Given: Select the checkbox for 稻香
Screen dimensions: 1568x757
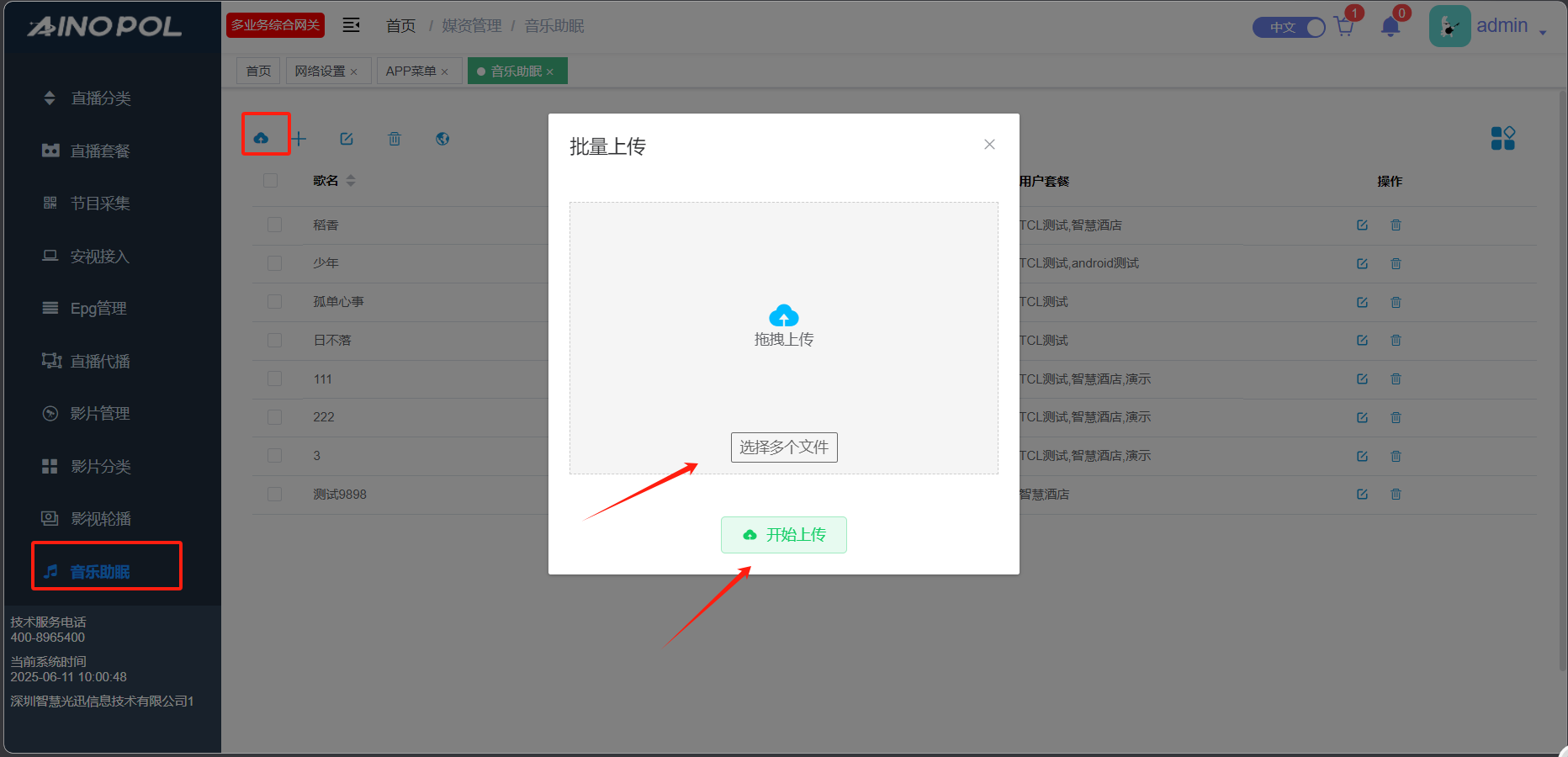Looking at the screenshot, I should coord(274,225).
